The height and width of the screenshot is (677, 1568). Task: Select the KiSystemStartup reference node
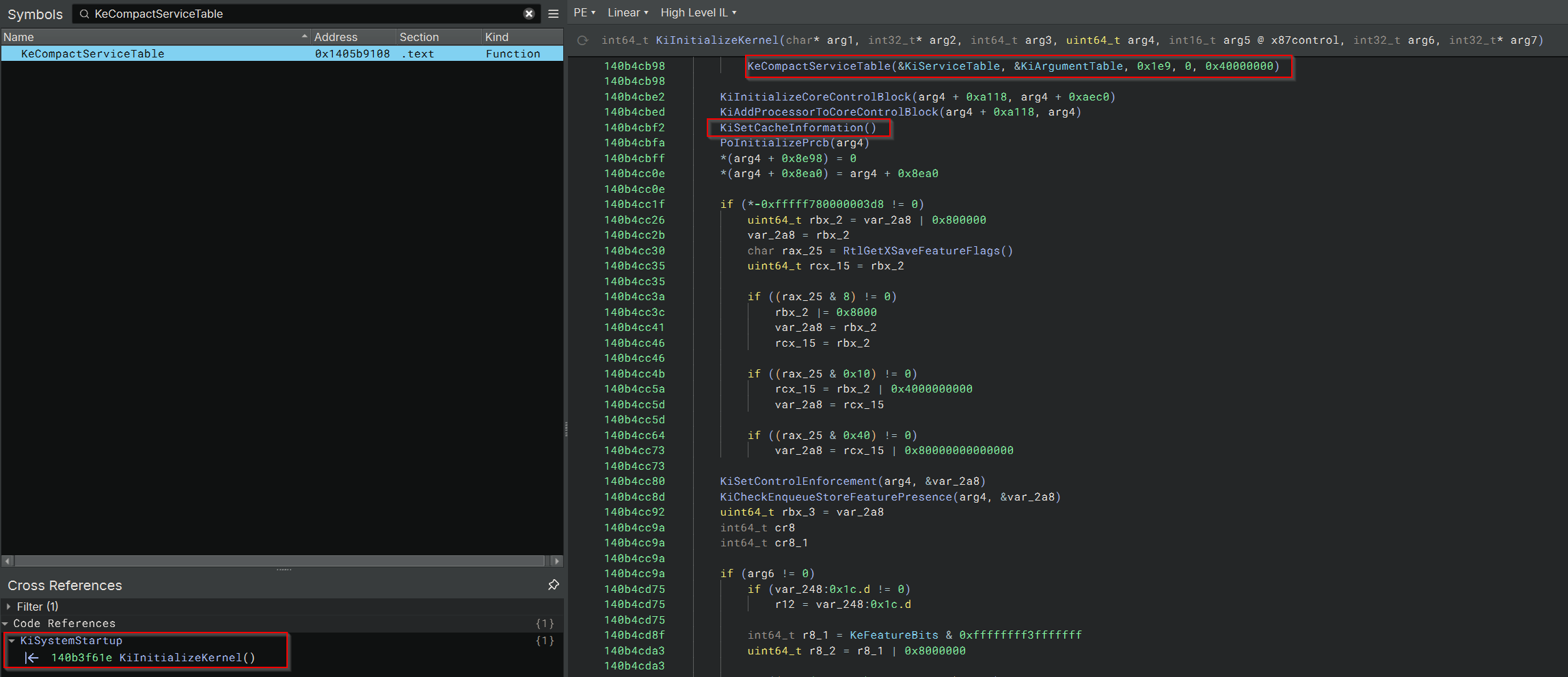coord(71,641)
